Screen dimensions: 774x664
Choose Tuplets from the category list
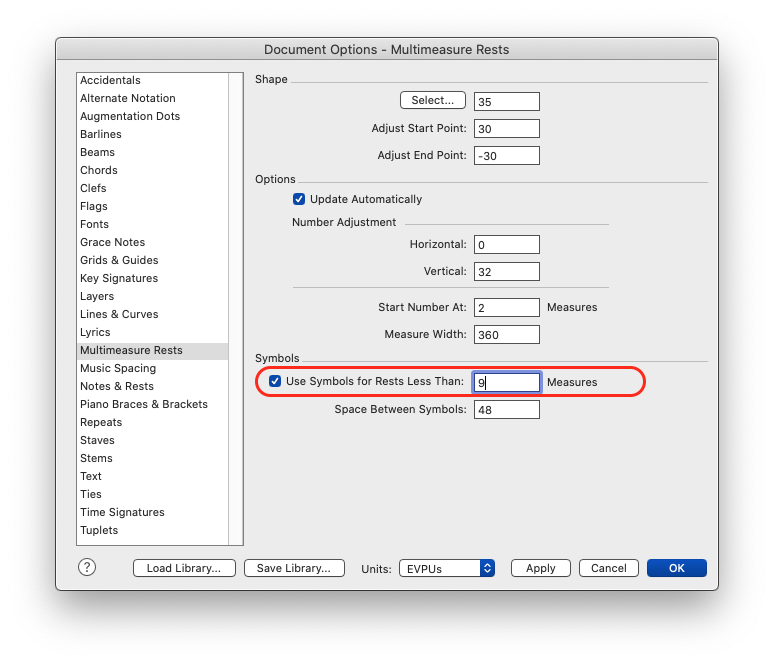click(99, 530)
